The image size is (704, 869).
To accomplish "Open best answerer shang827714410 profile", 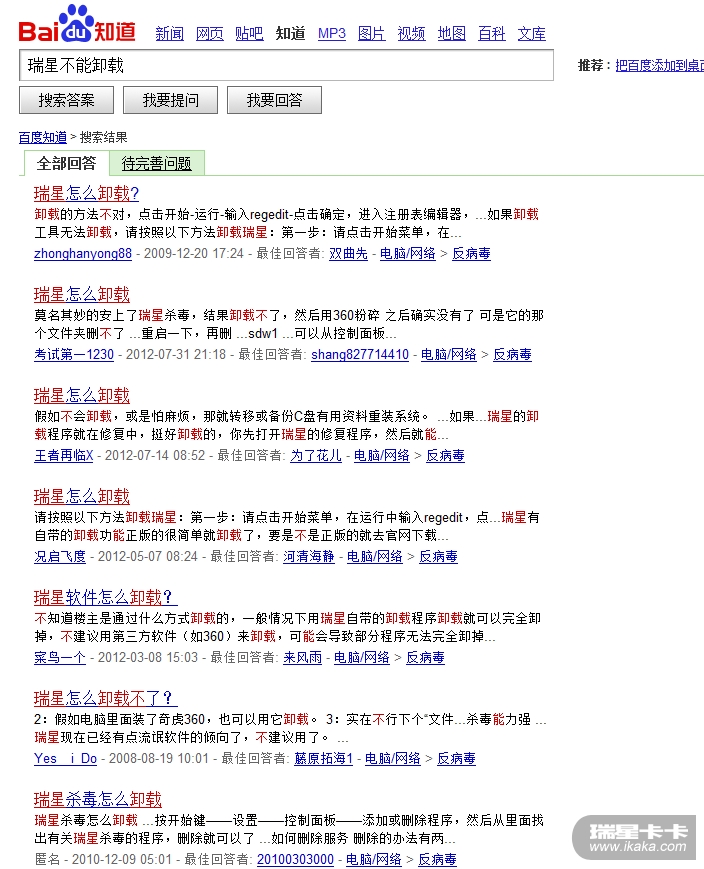I will coord(360,355).
